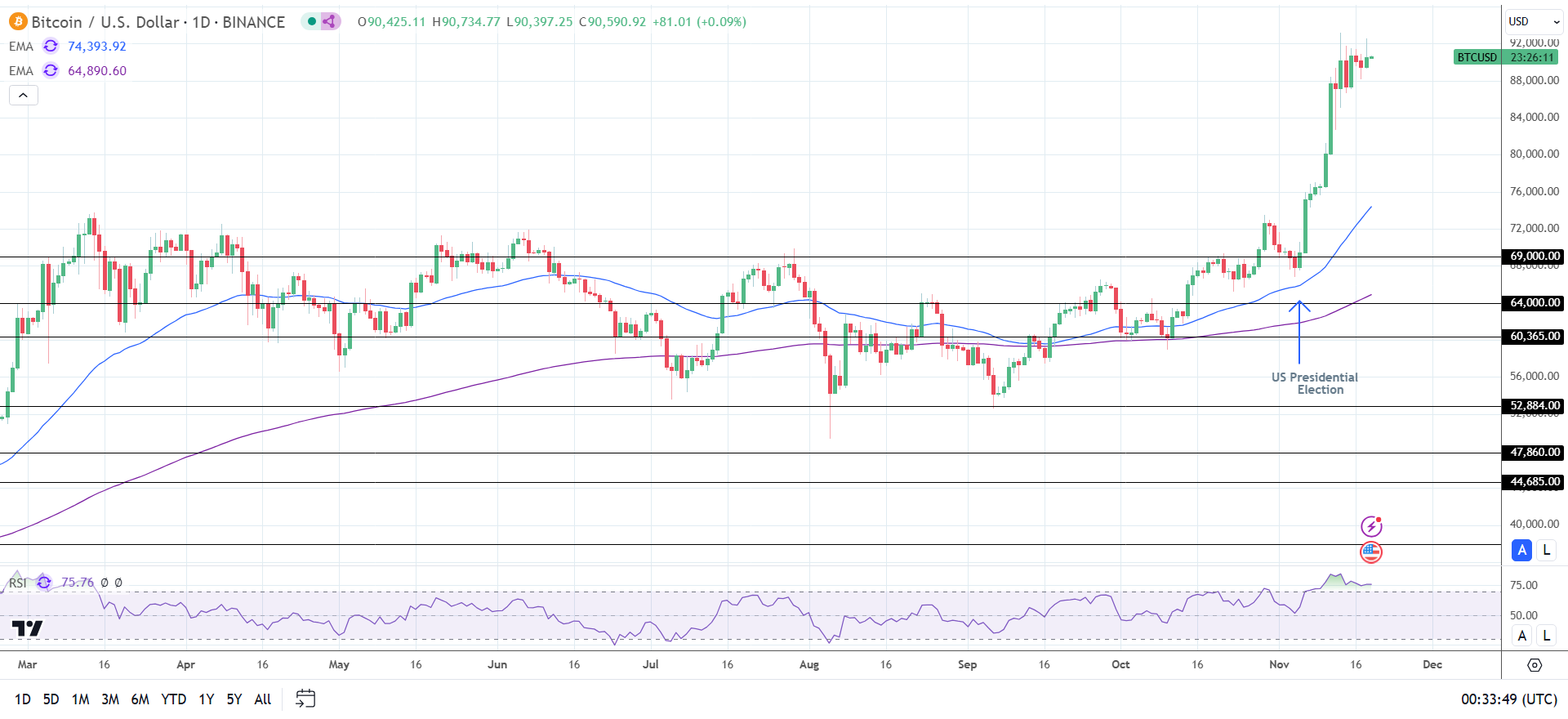Select the 1Y time range
Screen dimensions: 1568x719
point(206,699)
